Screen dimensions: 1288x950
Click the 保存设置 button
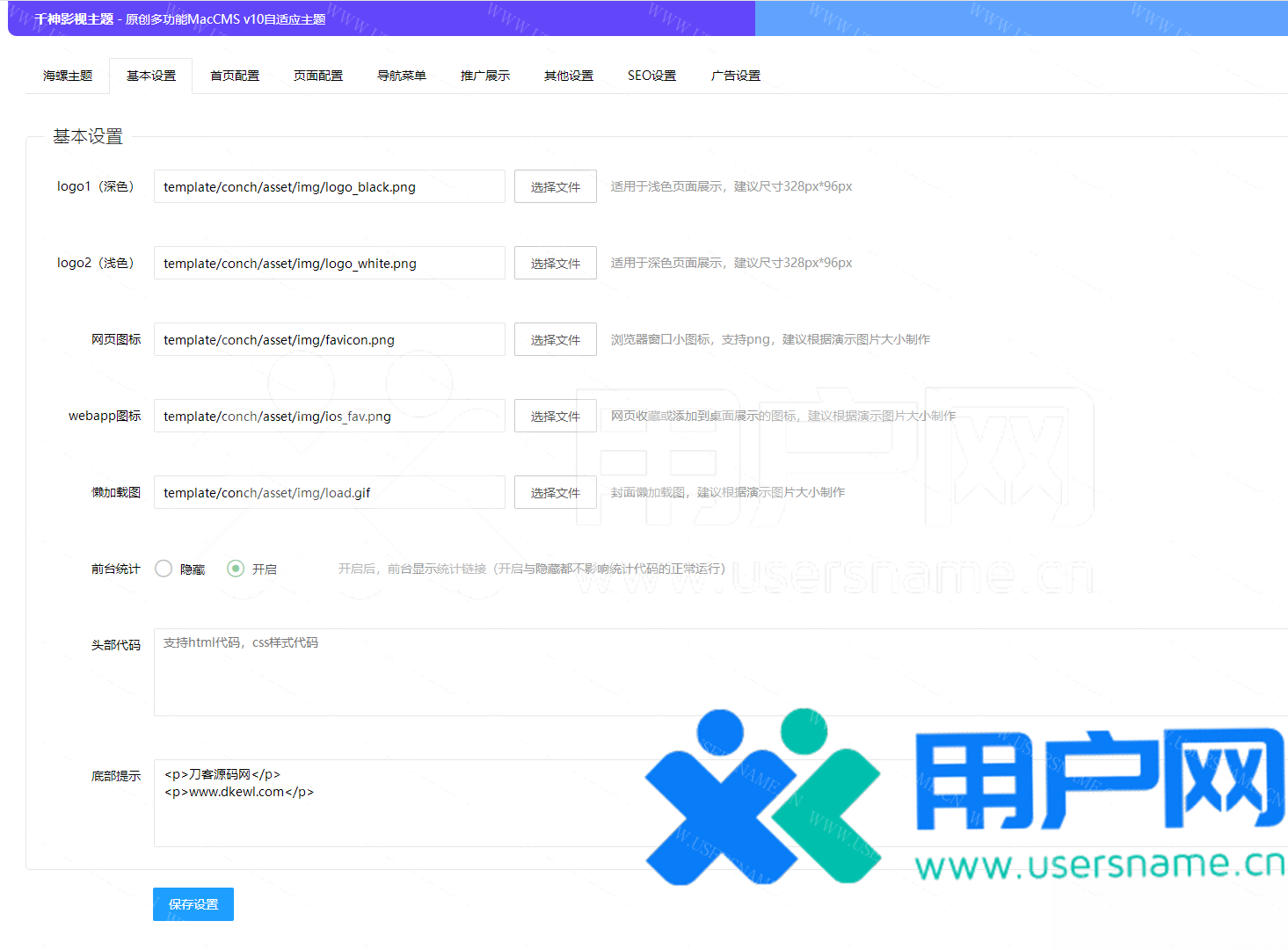point(193,903)
